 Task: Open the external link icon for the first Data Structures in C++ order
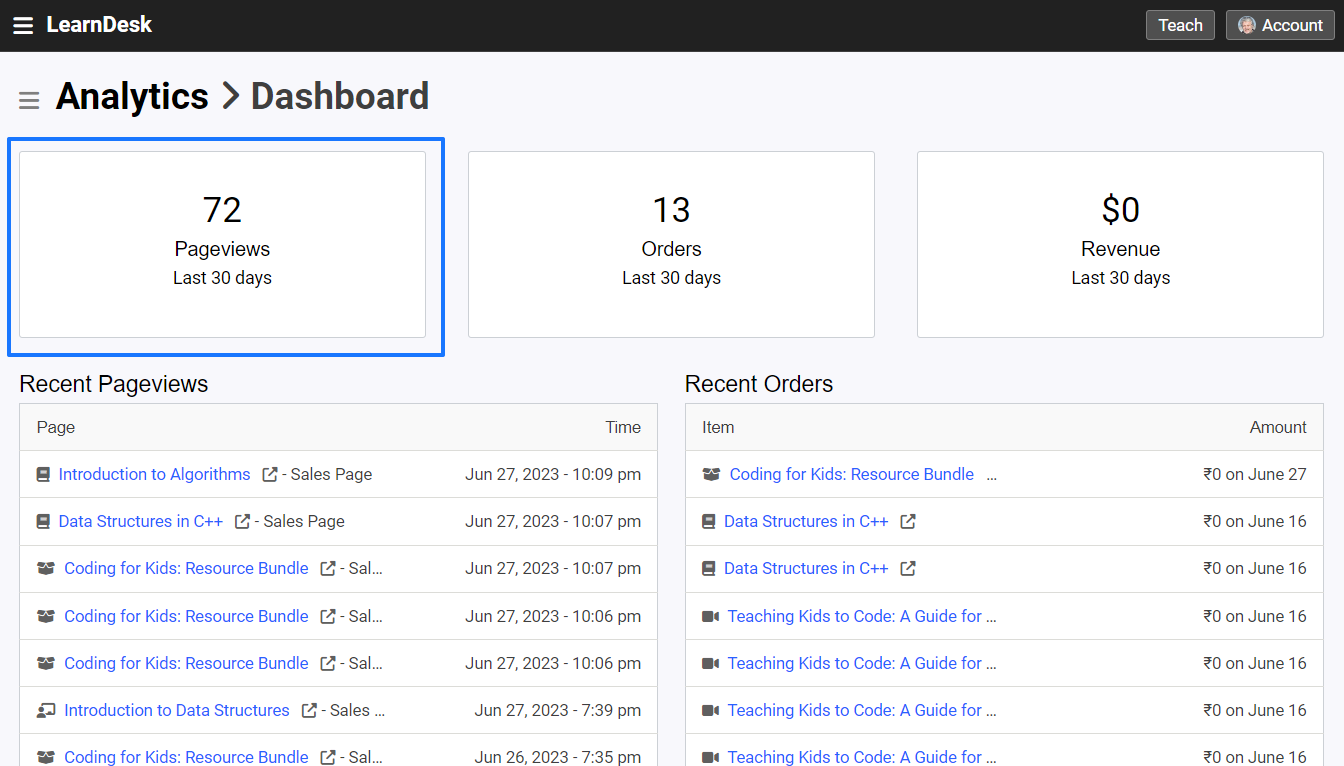click(908, 521)
